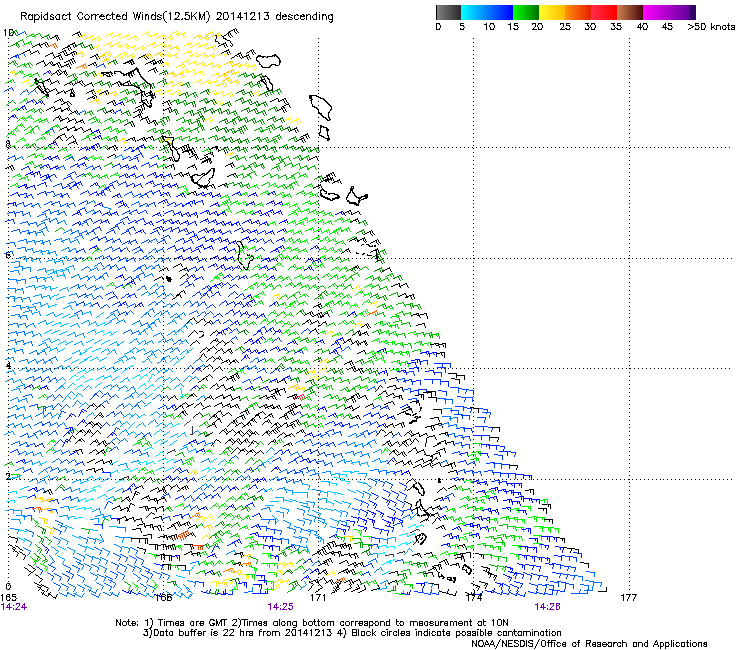Click the orange 25-30 knots legend swatch
This screenshot has width=740, height=650.
pos(578,12)
